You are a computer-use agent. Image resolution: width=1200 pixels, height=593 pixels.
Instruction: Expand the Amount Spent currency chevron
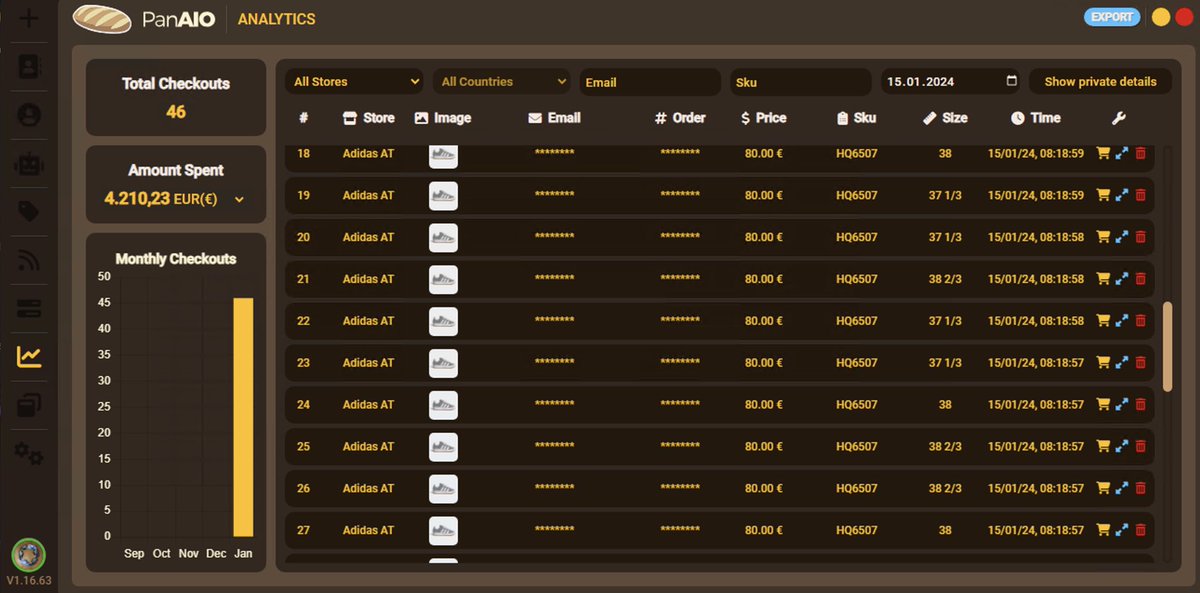click(238, 200)
